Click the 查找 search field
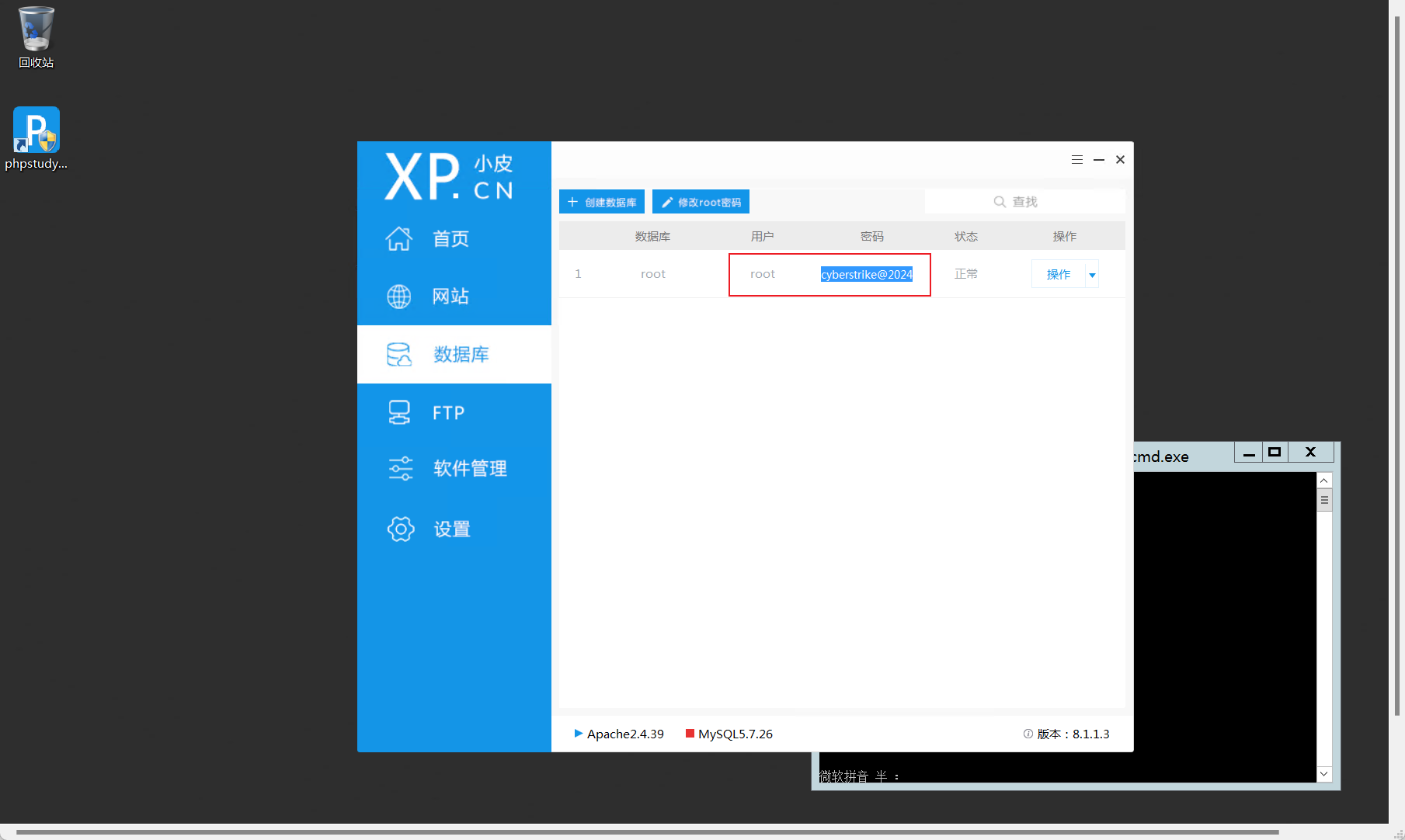This screenshot has height=840, width=1405. click(1024, 202)
